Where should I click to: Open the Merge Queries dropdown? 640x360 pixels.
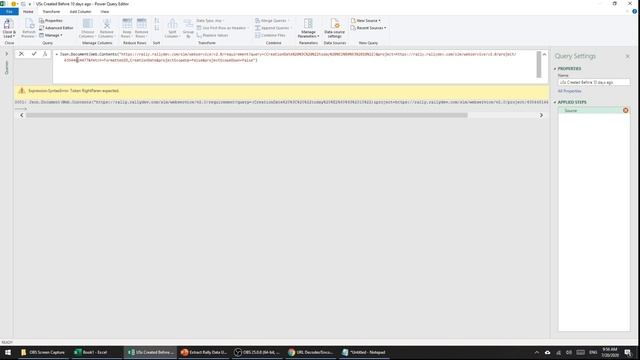pos(272,20)
